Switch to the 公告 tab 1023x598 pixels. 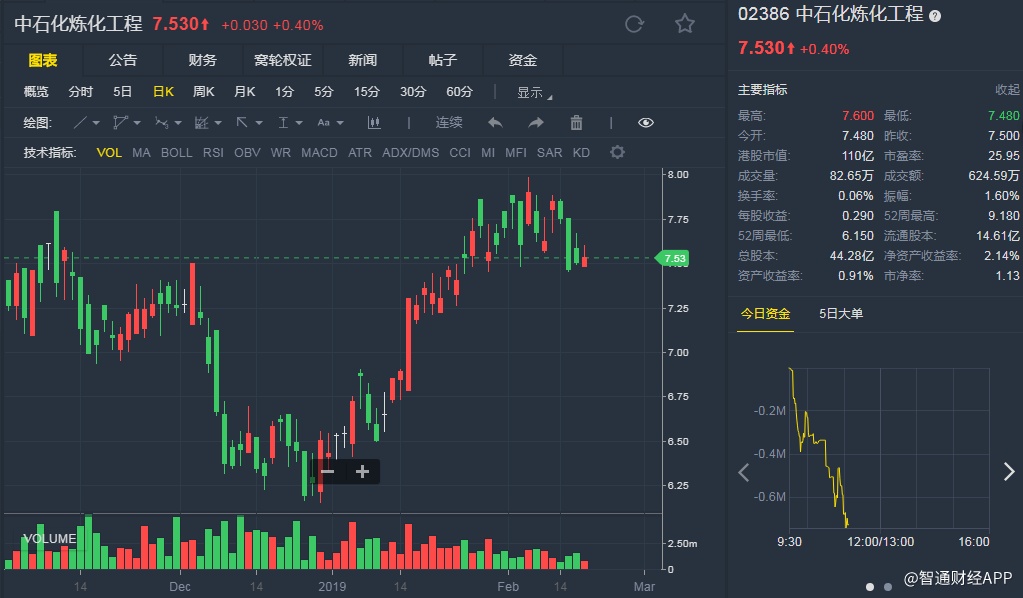pos(123,60)
